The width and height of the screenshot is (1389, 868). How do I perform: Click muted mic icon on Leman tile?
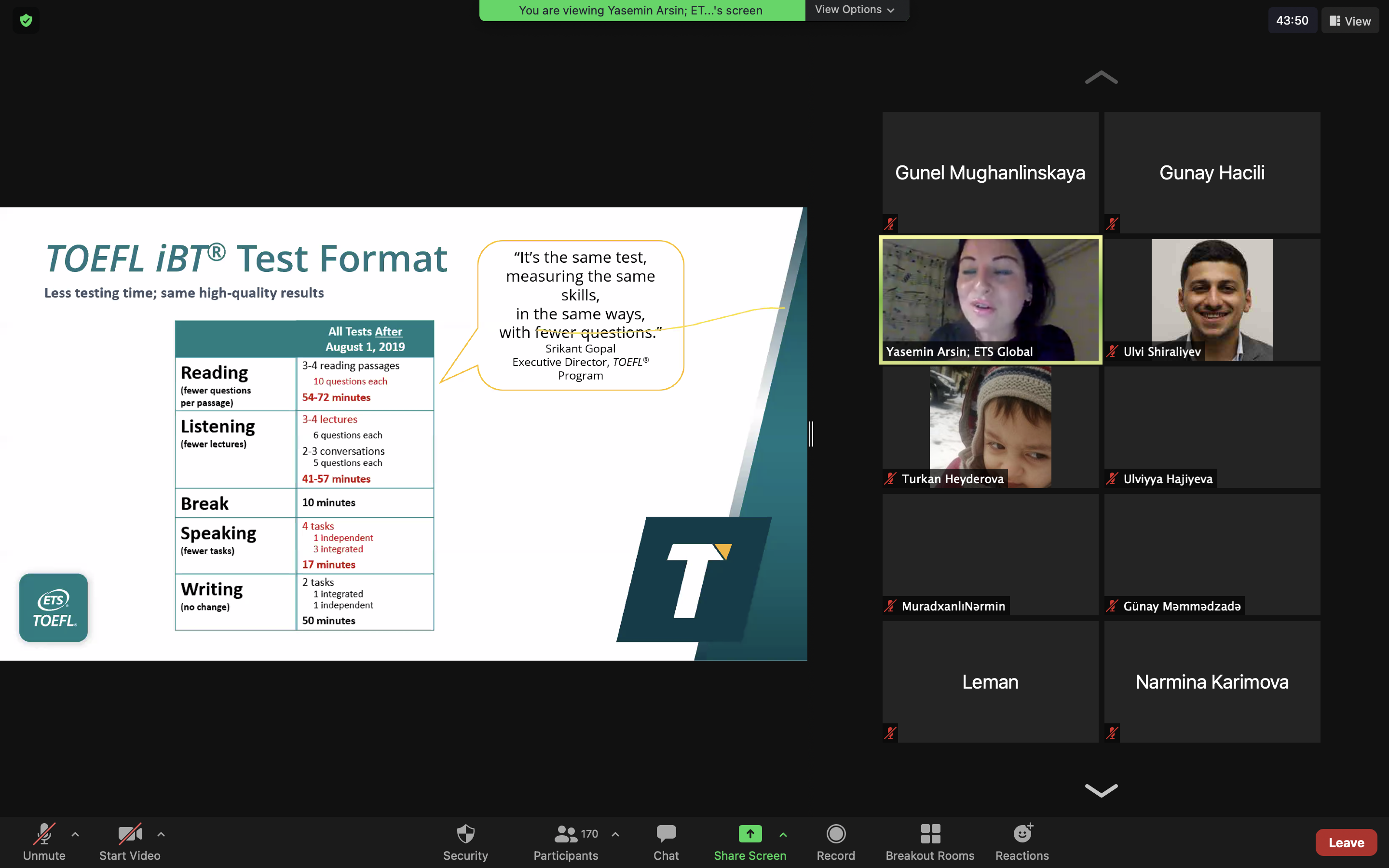click(890, 733)
